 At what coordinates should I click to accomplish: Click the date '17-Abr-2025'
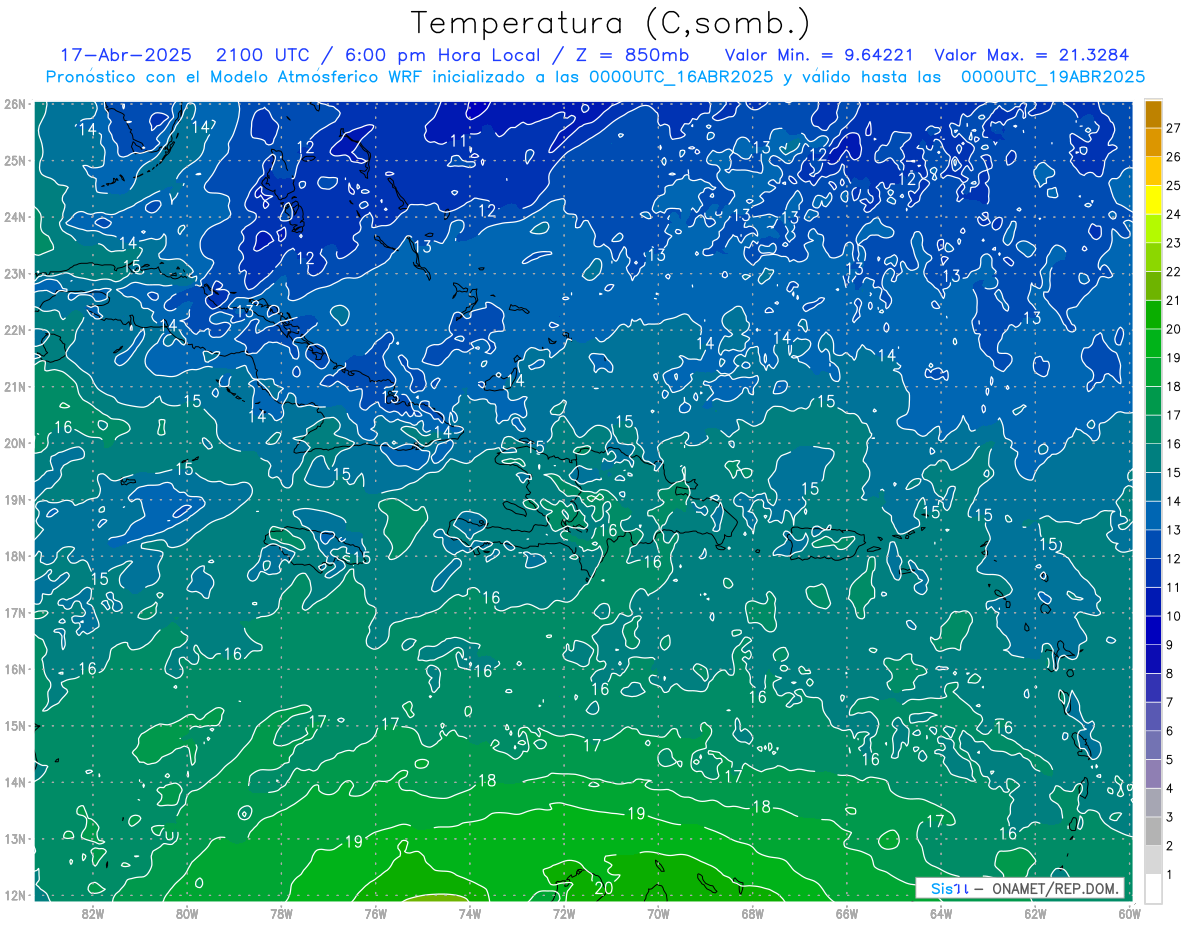click(126, 55)
